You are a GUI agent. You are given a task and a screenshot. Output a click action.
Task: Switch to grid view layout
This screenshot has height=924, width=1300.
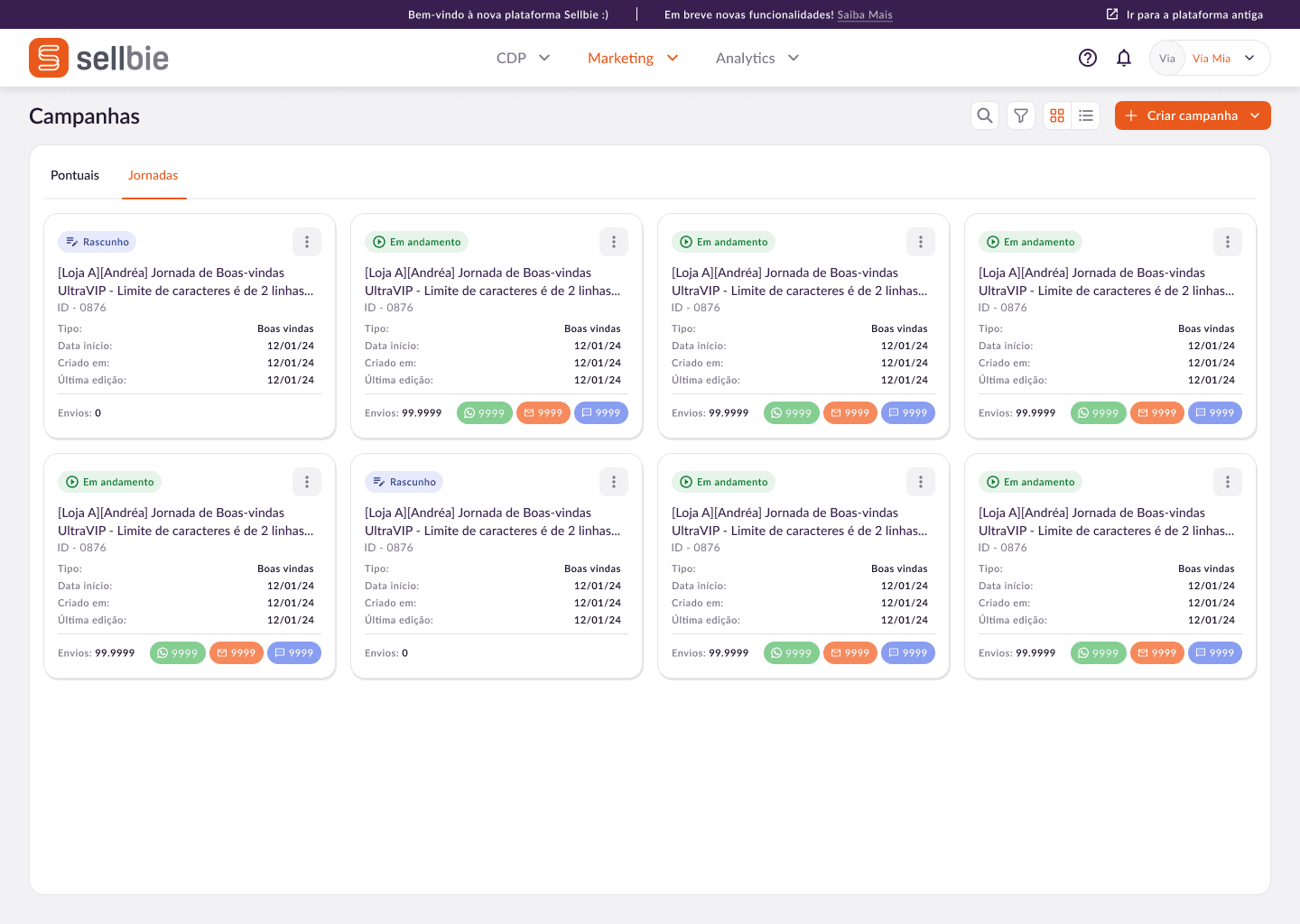(1057, 115)
